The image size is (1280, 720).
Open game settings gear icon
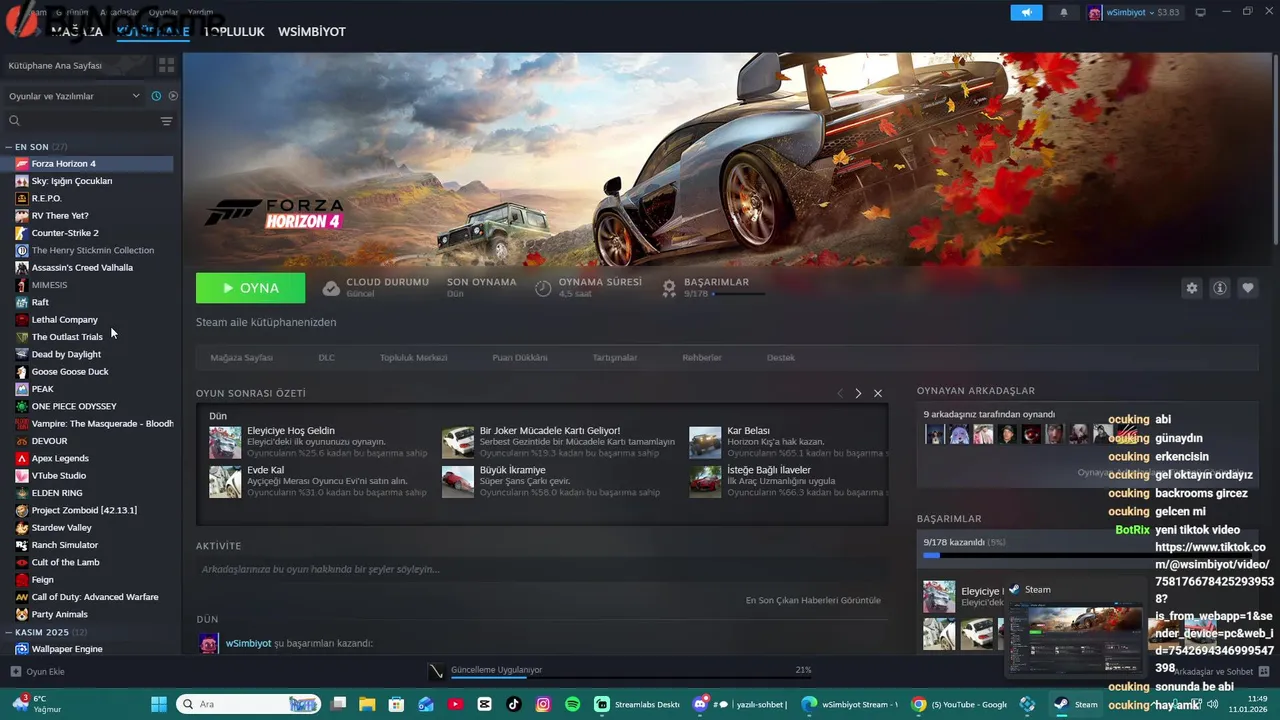[x=1192, y=288]
